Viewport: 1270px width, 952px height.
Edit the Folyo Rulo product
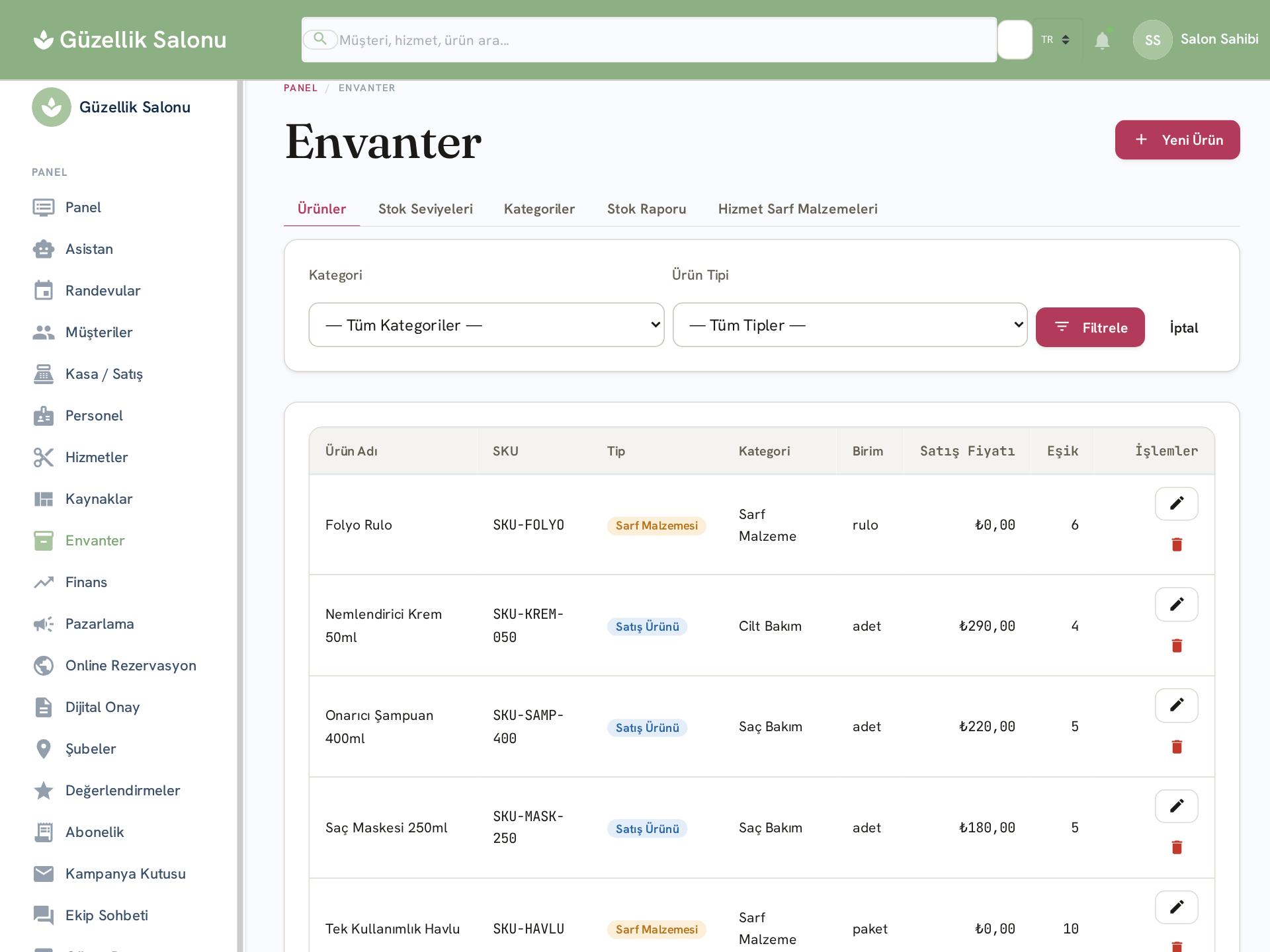(x=1176, y=504)
